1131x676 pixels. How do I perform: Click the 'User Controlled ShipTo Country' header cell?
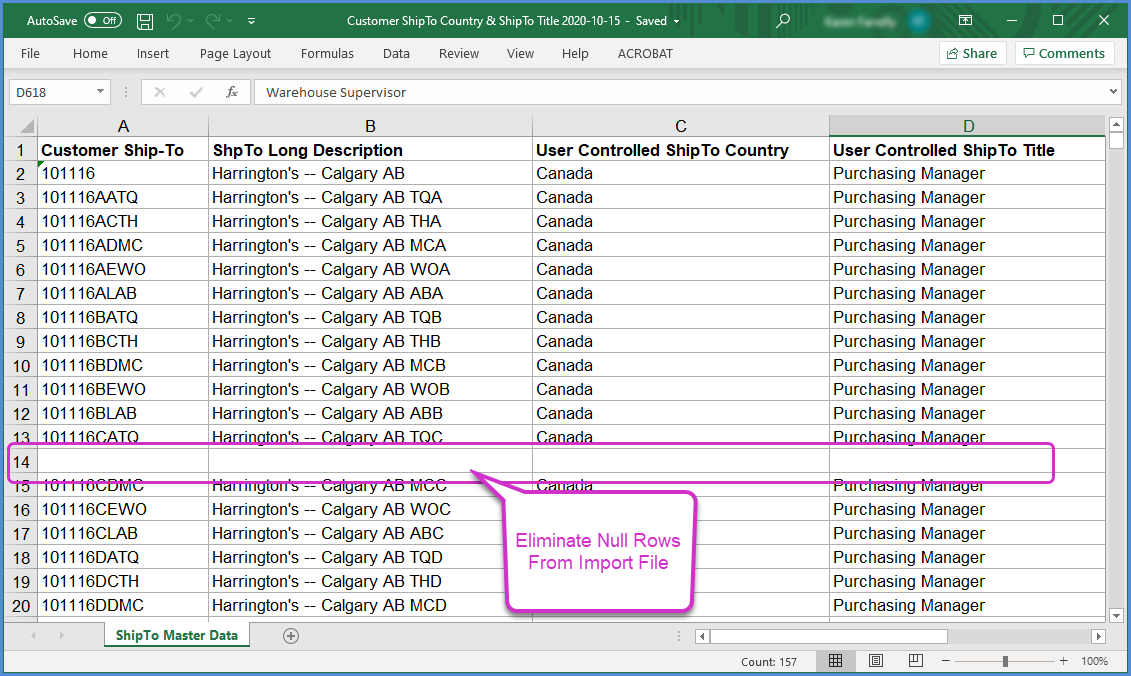pos(681,149)
